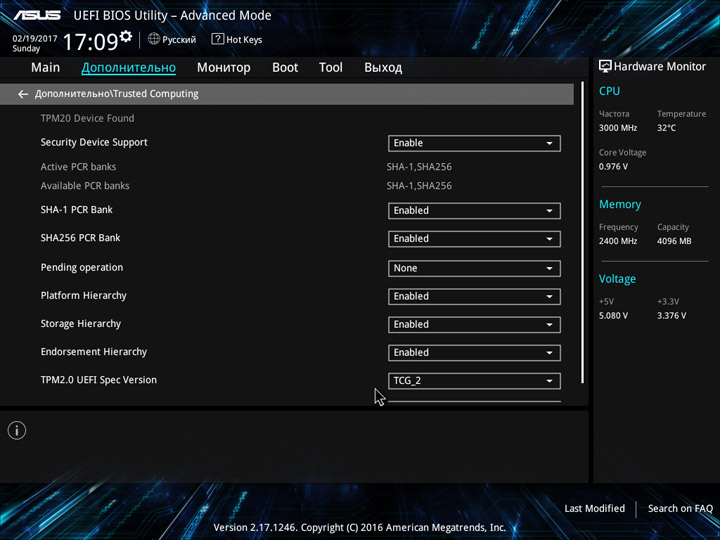Go to the Boot tab

(285, 68)
